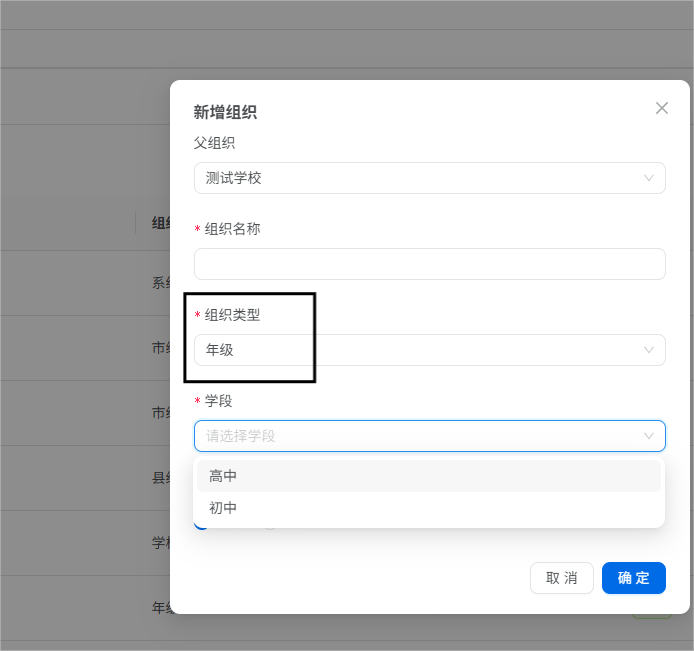694x651 pixels.
Task: Close the 新增组织 dialog with the X
Action: (x=662, y=108)
